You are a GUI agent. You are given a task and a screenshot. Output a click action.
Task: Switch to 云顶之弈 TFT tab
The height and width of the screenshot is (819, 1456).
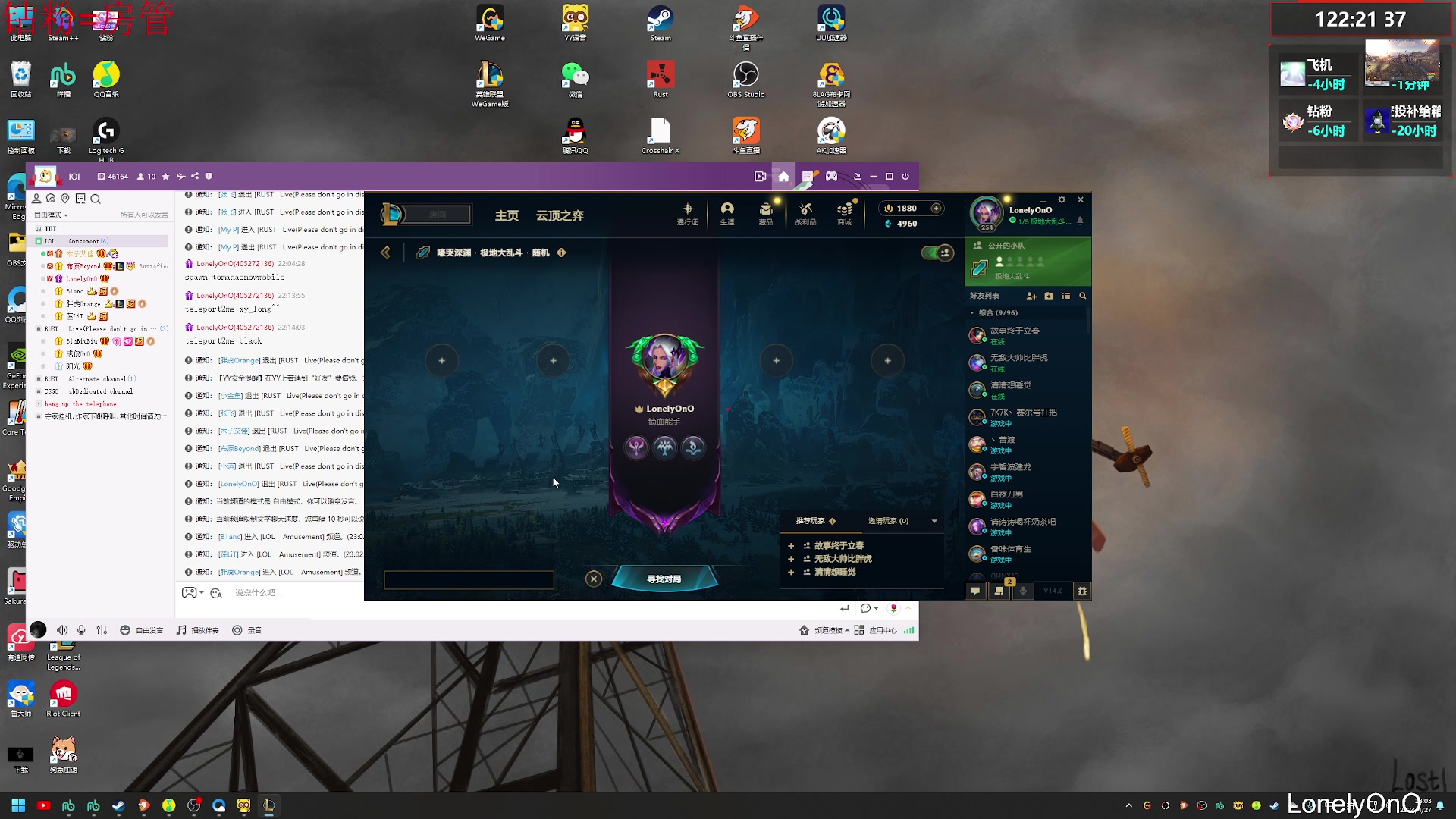click(560, 215)
